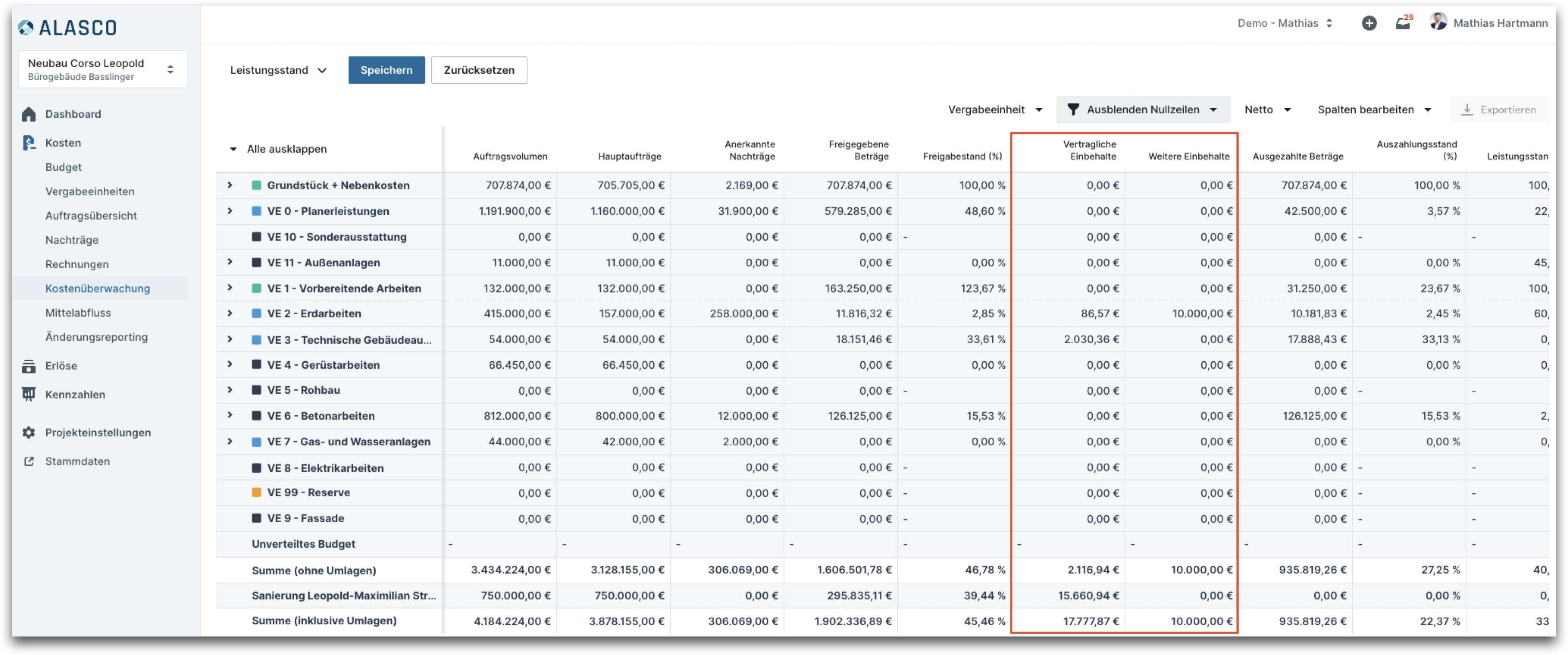This screenshot has width=1568, height=655.
Task: Expand the VE 6 - Betonarbeiten row
Action: (x=230, y=416)
